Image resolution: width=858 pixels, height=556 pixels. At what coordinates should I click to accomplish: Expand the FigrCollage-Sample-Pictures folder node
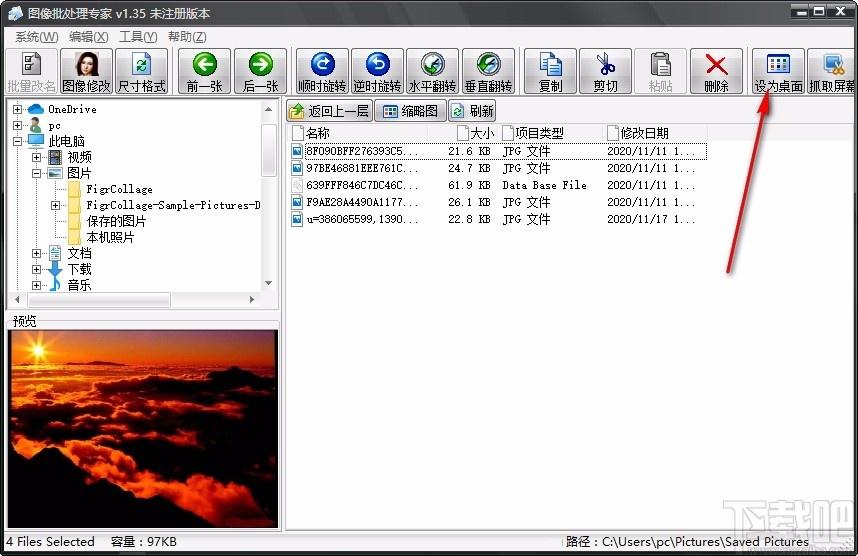click(55, 206)
